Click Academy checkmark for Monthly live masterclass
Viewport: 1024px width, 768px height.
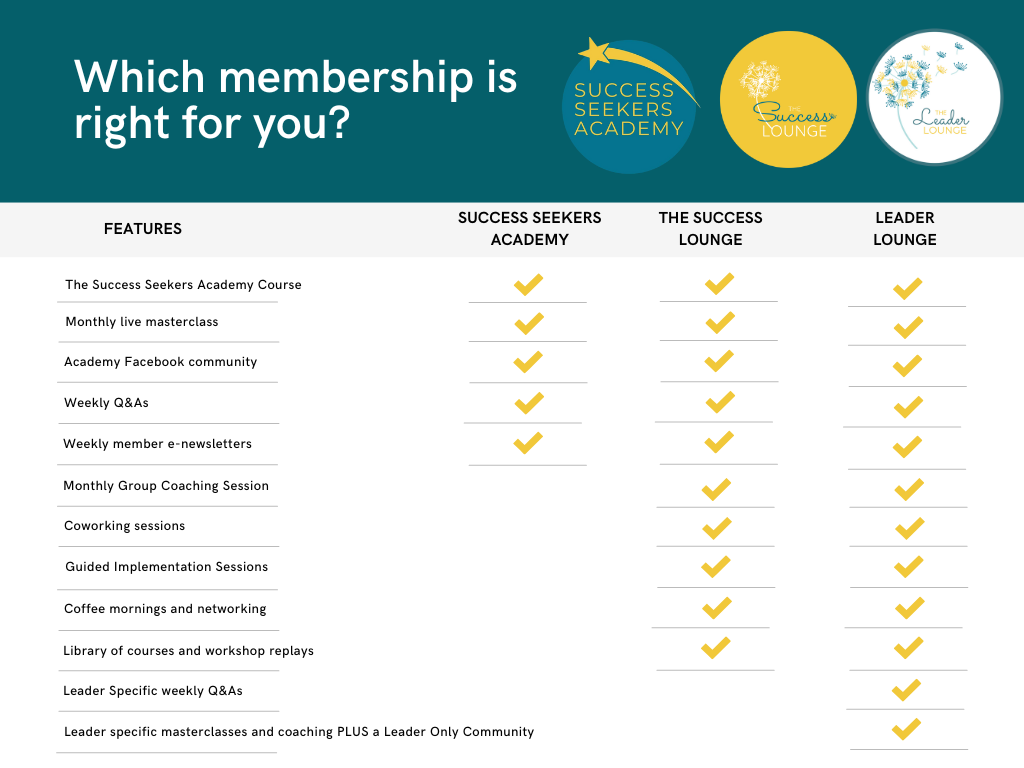pos(528,323)
